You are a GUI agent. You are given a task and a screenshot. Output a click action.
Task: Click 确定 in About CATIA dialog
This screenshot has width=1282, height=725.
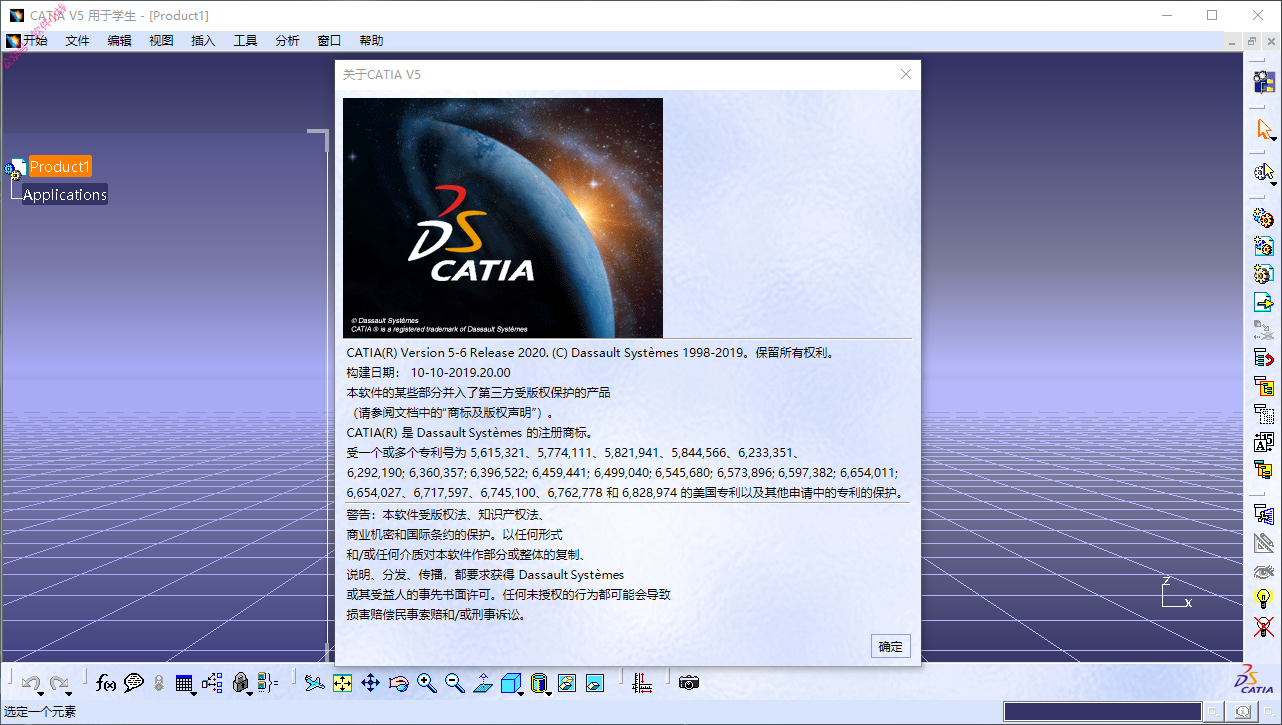(x=891, y=646)
